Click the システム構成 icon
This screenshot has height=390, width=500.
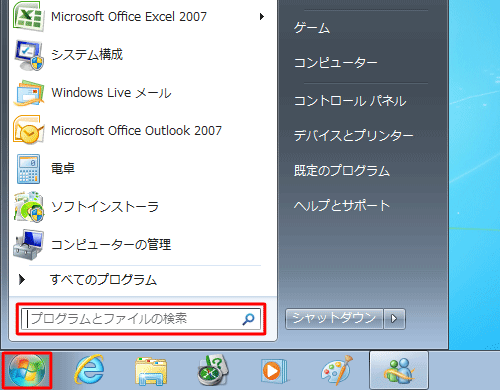[x=29, y=55]
